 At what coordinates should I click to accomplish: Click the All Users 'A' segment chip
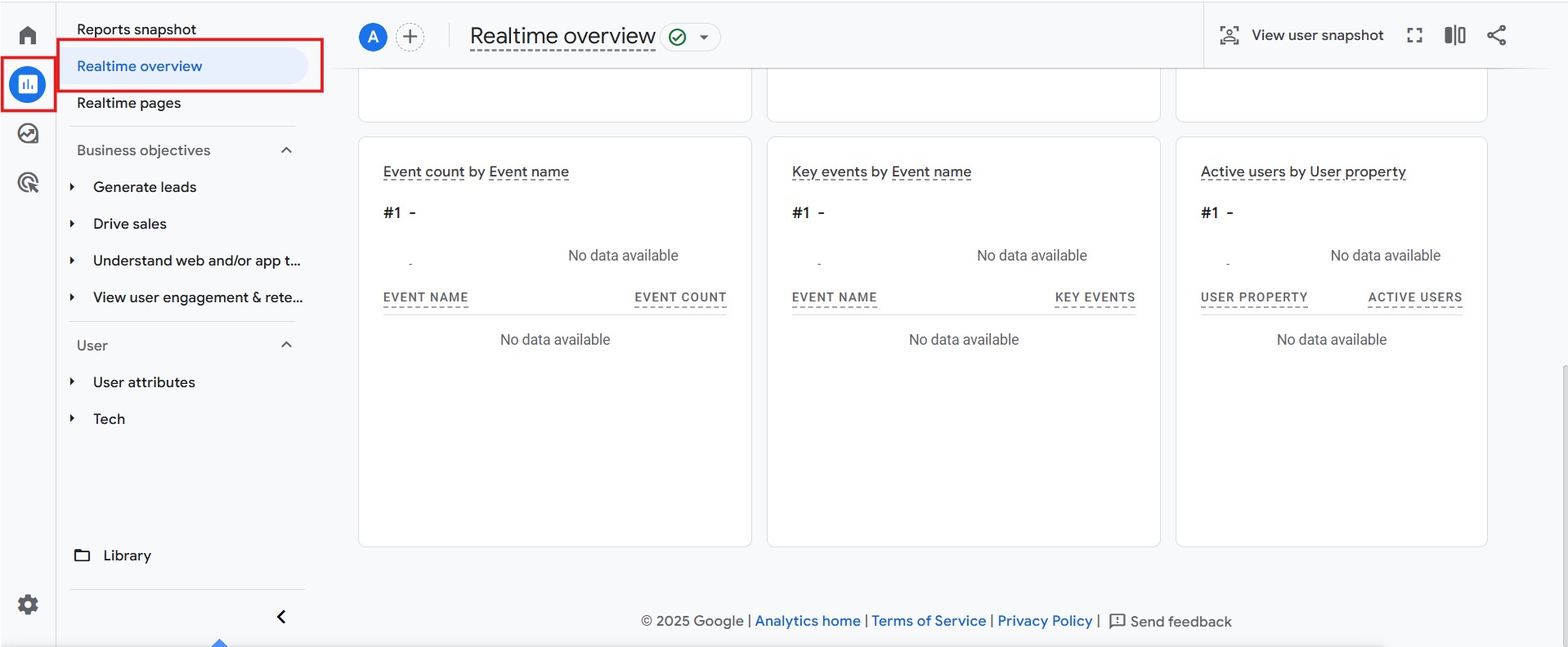tap(373, 37)
